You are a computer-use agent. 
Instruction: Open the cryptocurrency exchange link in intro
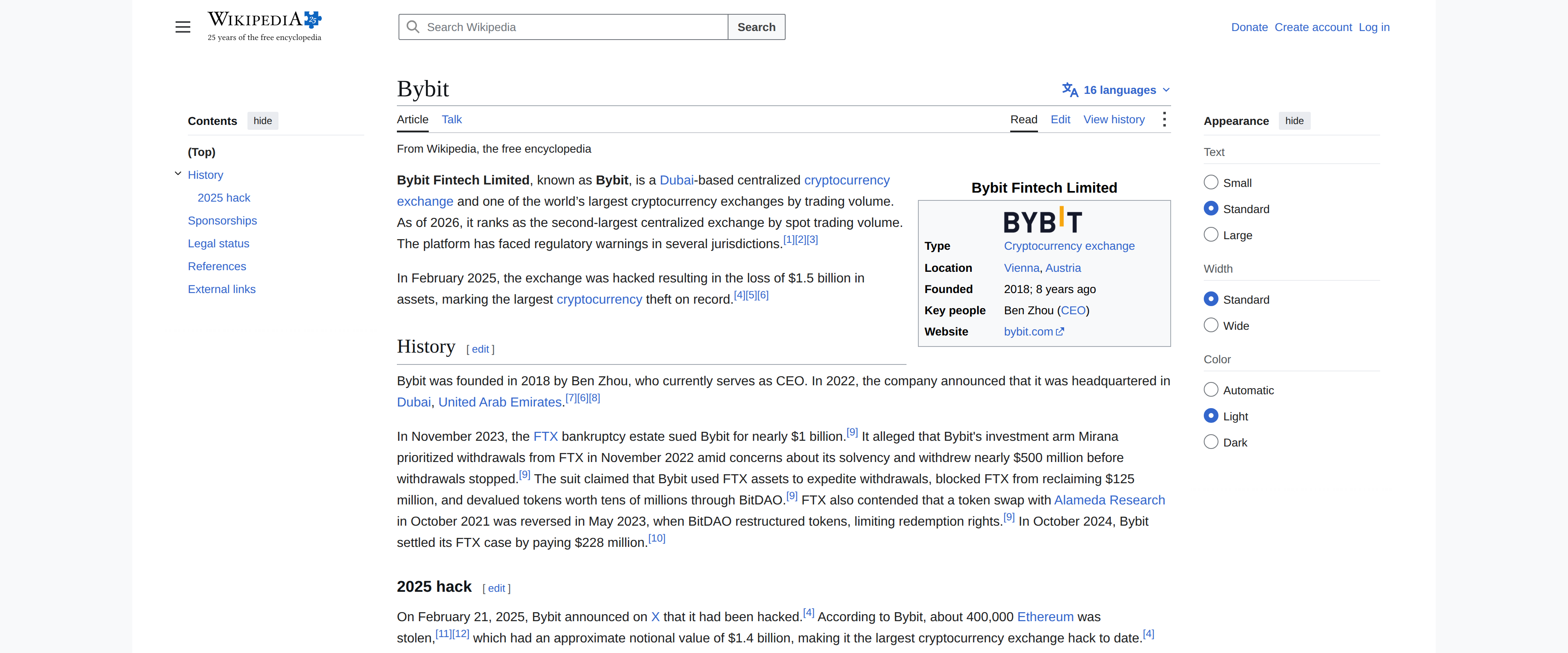[847, 180]
